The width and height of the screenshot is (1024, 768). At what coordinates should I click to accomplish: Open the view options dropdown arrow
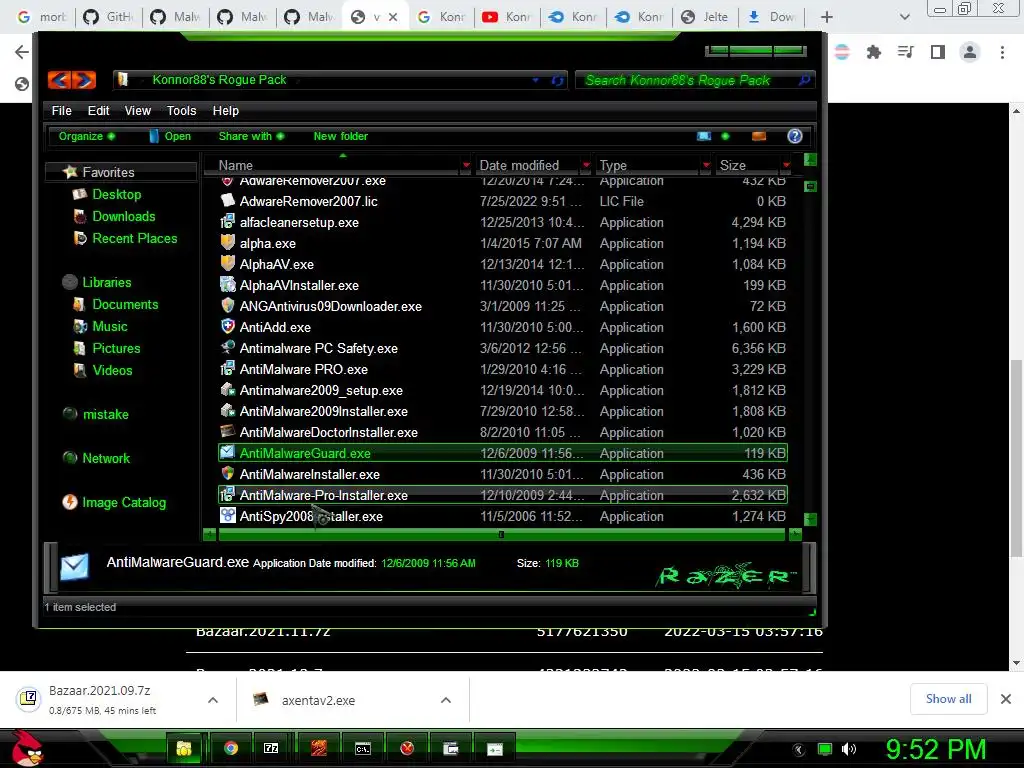pos(725,136)
